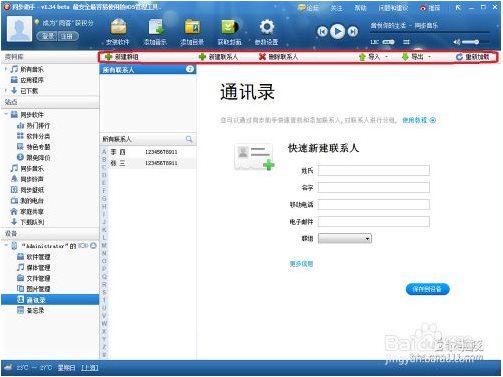Mute via the speaker icon
Image resolution: width=503 pixels, height=377 pixels.
point(457,42)
